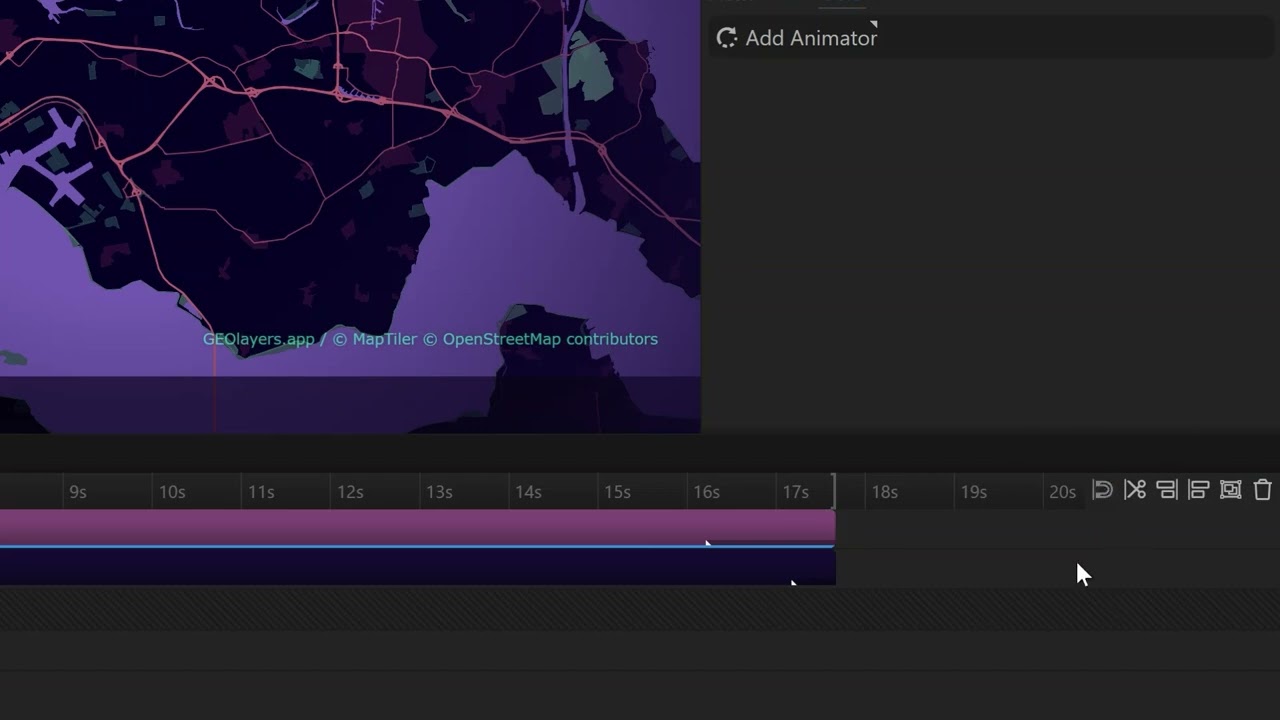Click the MapTiler attribution text
The image size is (1280, 720).
(x=385, y=339)
